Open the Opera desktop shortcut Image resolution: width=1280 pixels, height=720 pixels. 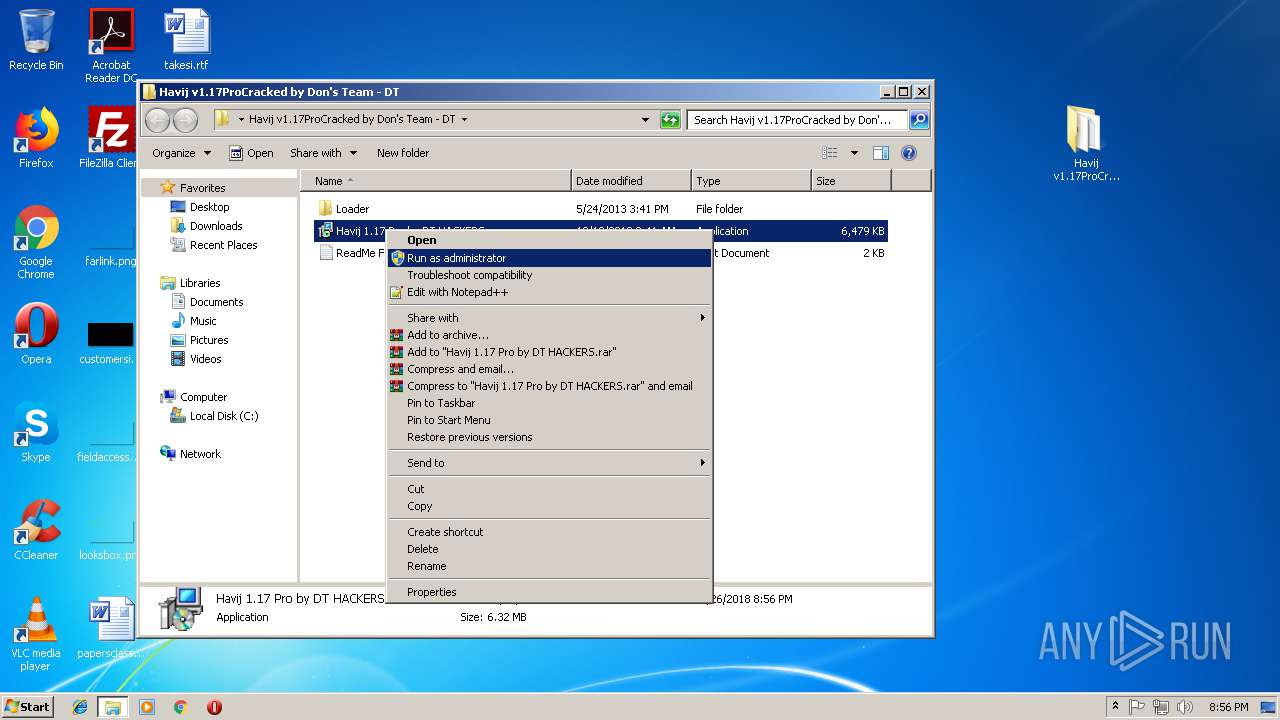36,334
